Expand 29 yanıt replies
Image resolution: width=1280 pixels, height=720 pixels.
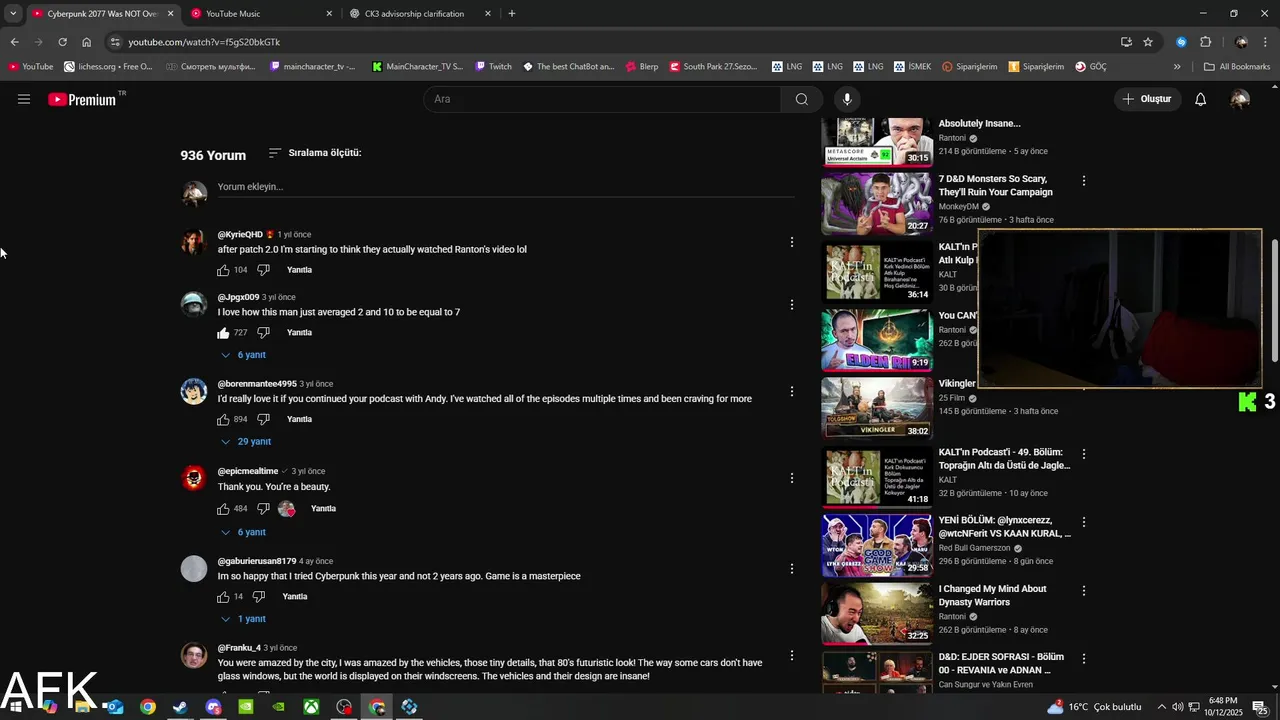tap(246, 442)
